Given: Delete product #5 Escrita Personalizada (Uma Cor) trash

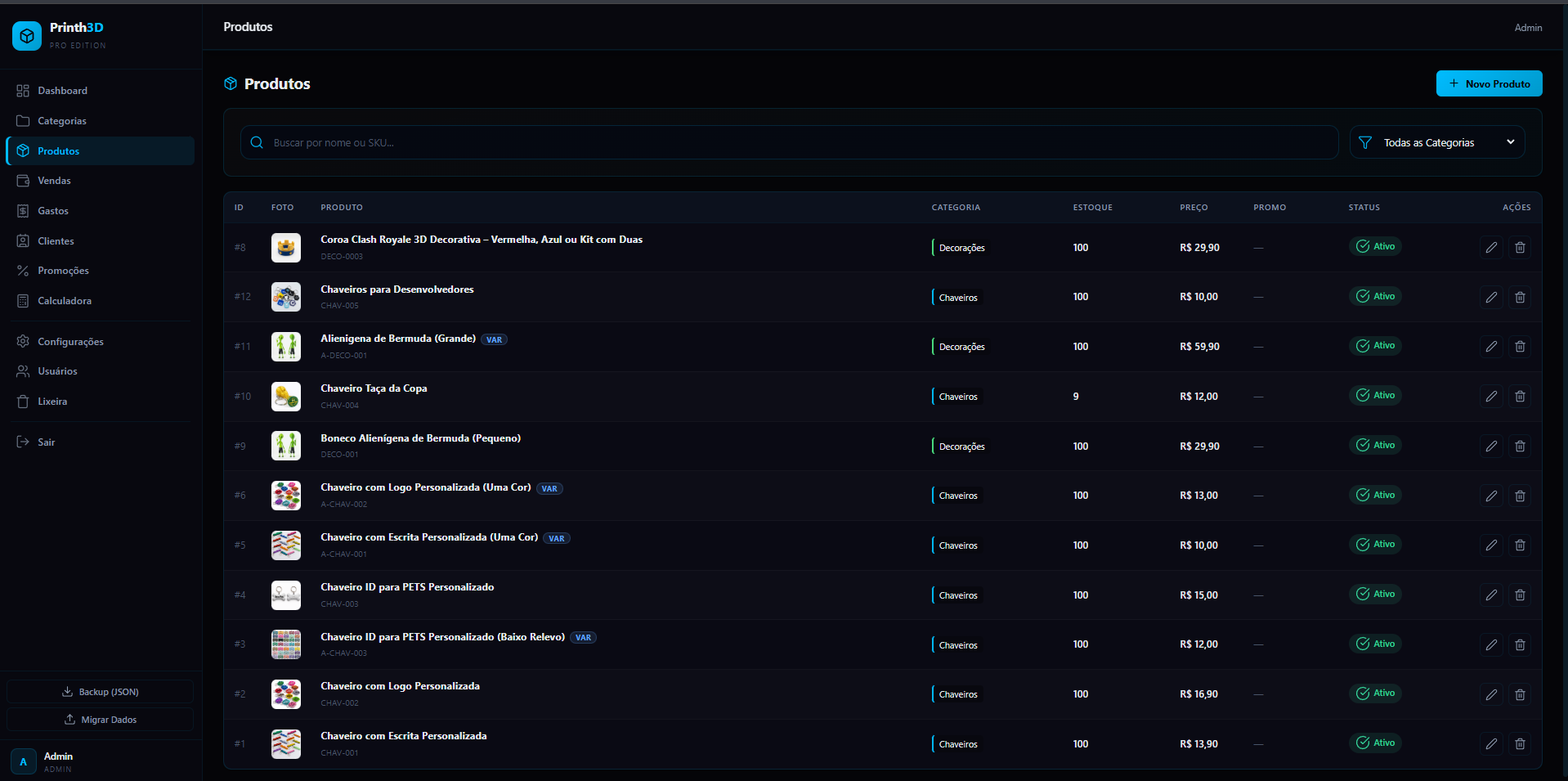Looking at the screenshot, I should [1520, 545].
